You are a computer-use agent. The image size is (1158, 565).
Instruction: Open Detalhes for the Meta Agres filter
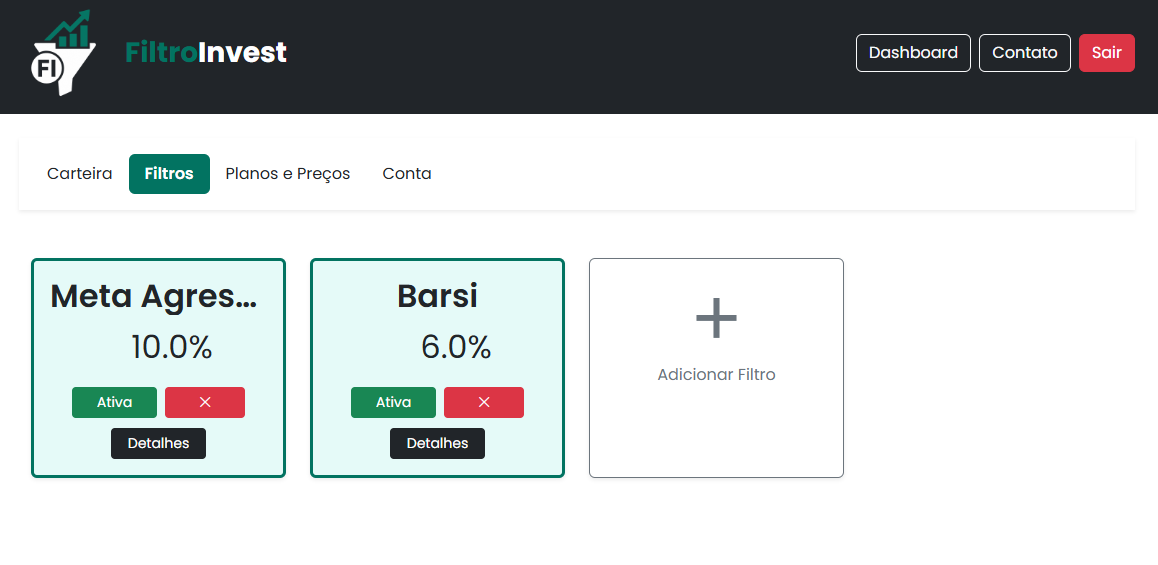tap(158, 443)
